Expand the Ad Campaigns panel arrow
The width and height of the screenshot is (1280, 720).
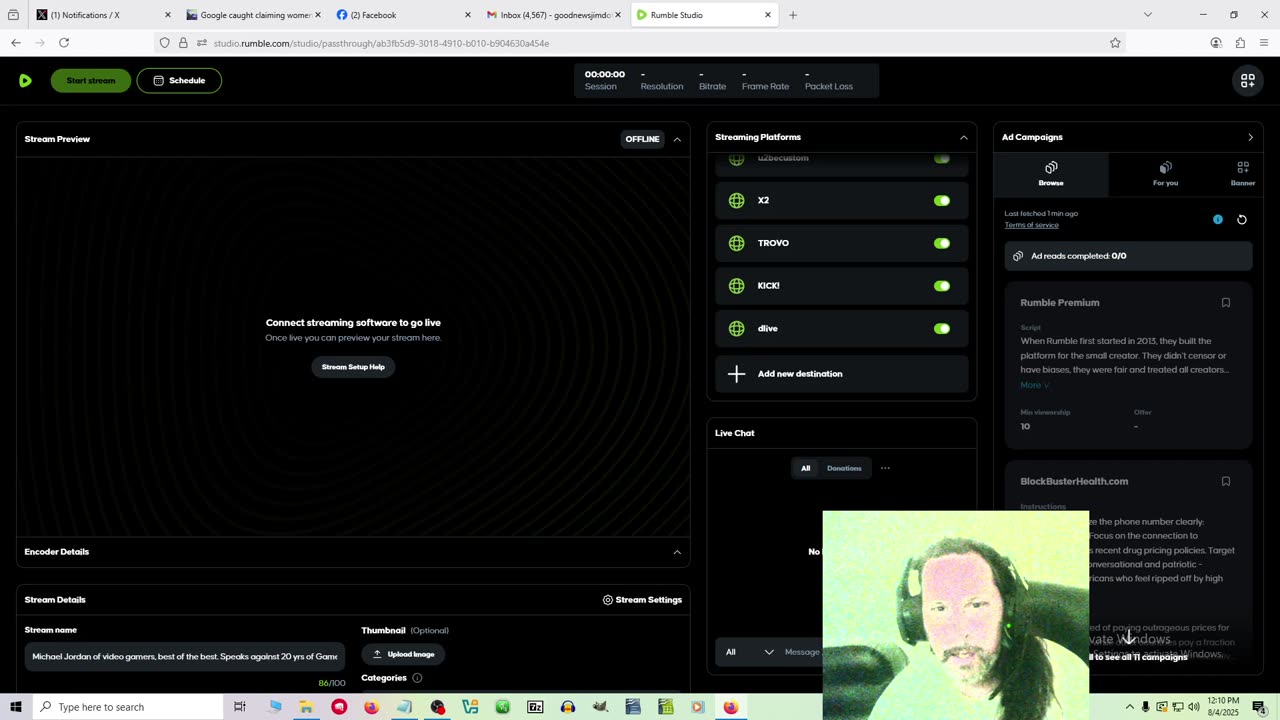(1250, 137)
